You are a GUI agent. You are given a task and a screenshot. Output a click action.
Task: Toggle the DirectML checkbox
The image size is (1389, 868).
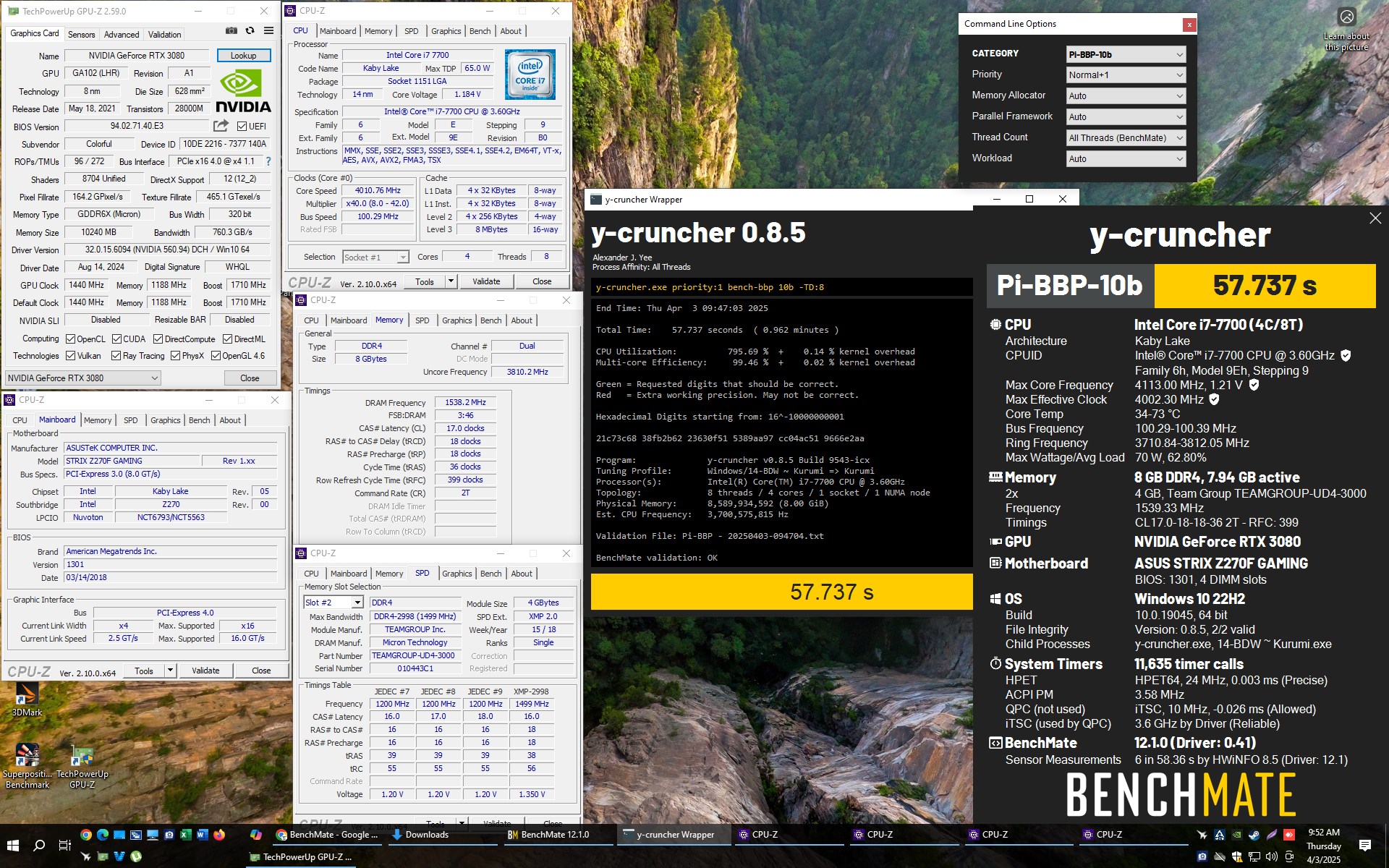(x=227, y=339)
